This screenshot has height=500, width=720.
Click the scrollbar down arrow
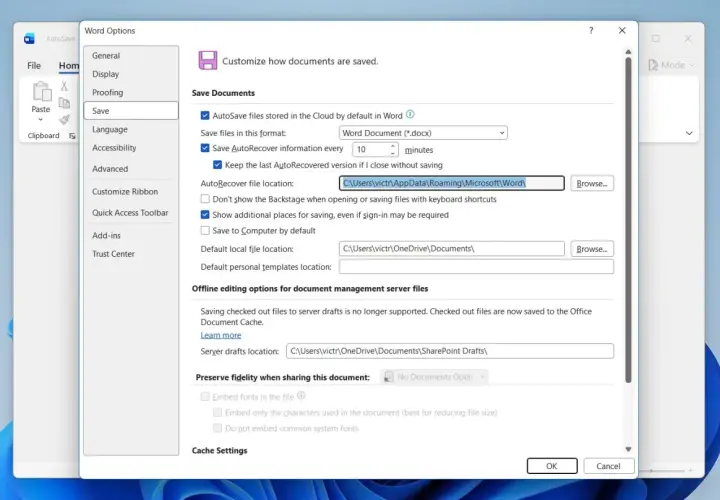click(x=628, y=449)
